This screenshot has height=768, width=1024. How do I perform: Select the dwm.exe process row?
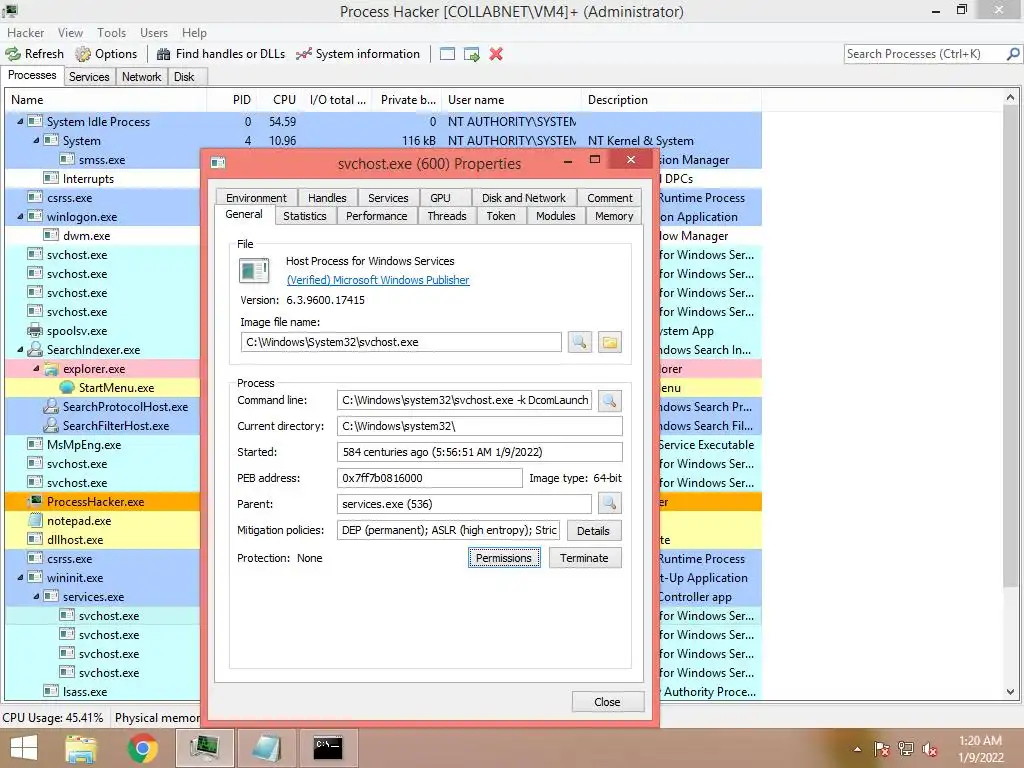click(x=383, y=236)
